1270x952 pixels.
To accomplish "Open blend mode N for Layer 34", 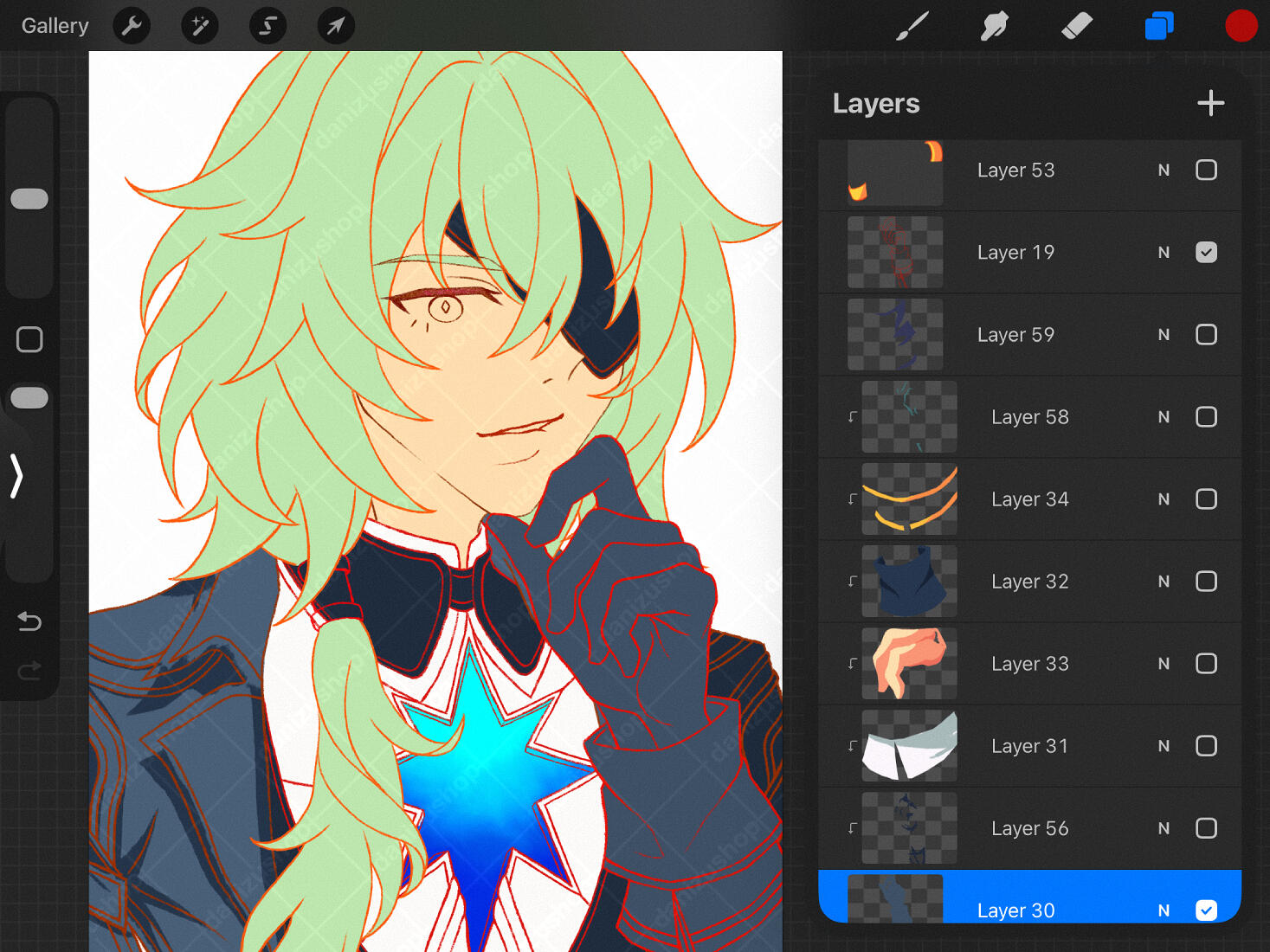I will click(1164, 499).
